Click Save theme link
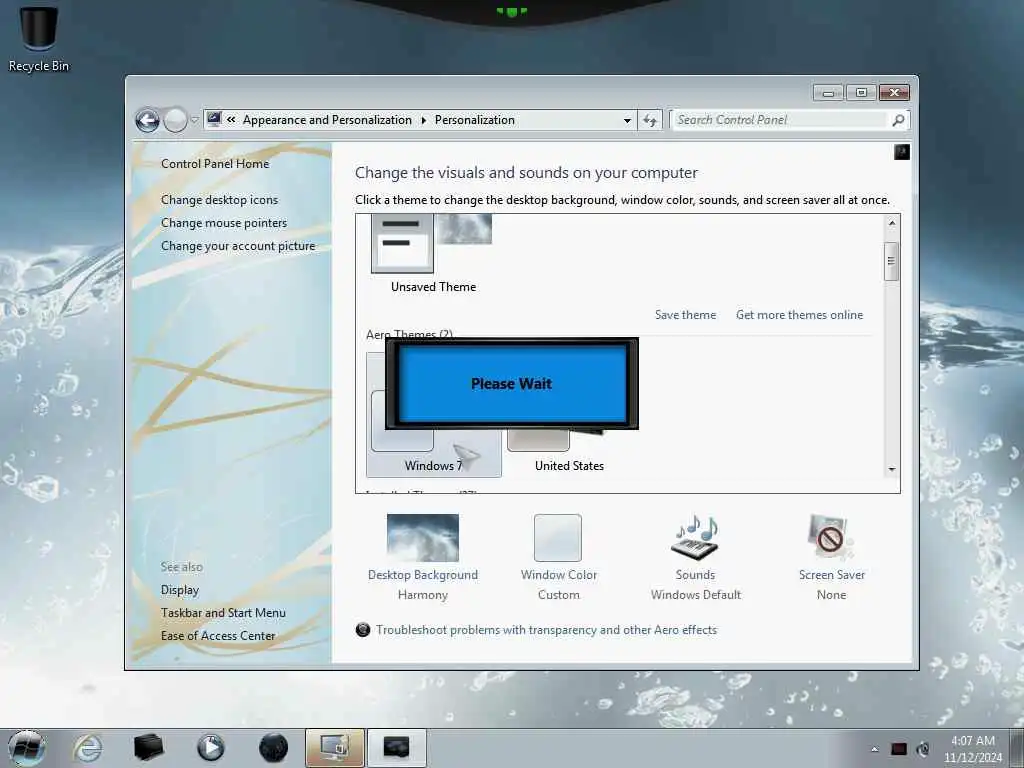Screen dimensions: 1024x768 click(685, 315)
